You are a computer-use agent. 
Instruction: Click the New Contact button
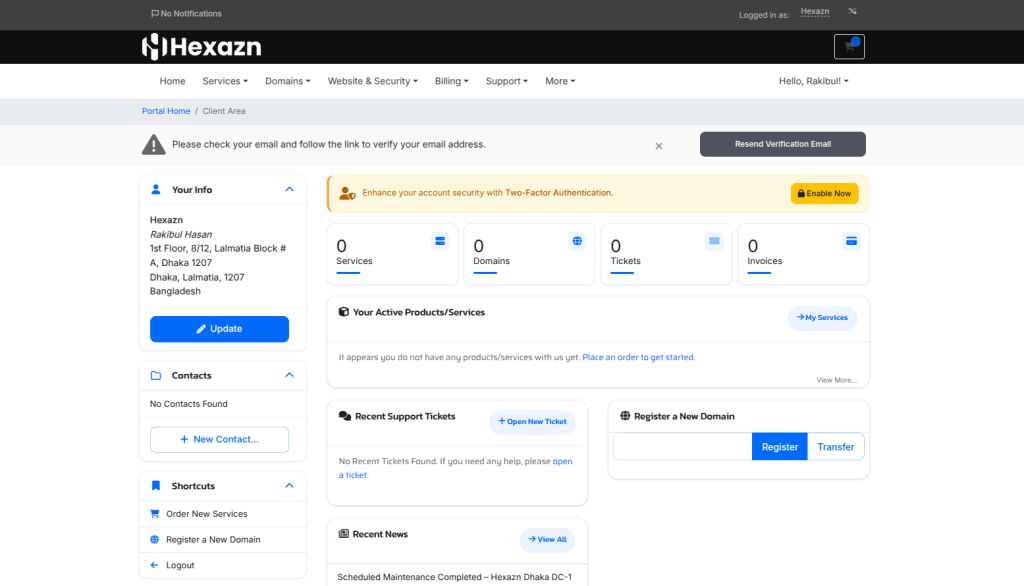tap(219, 440)
